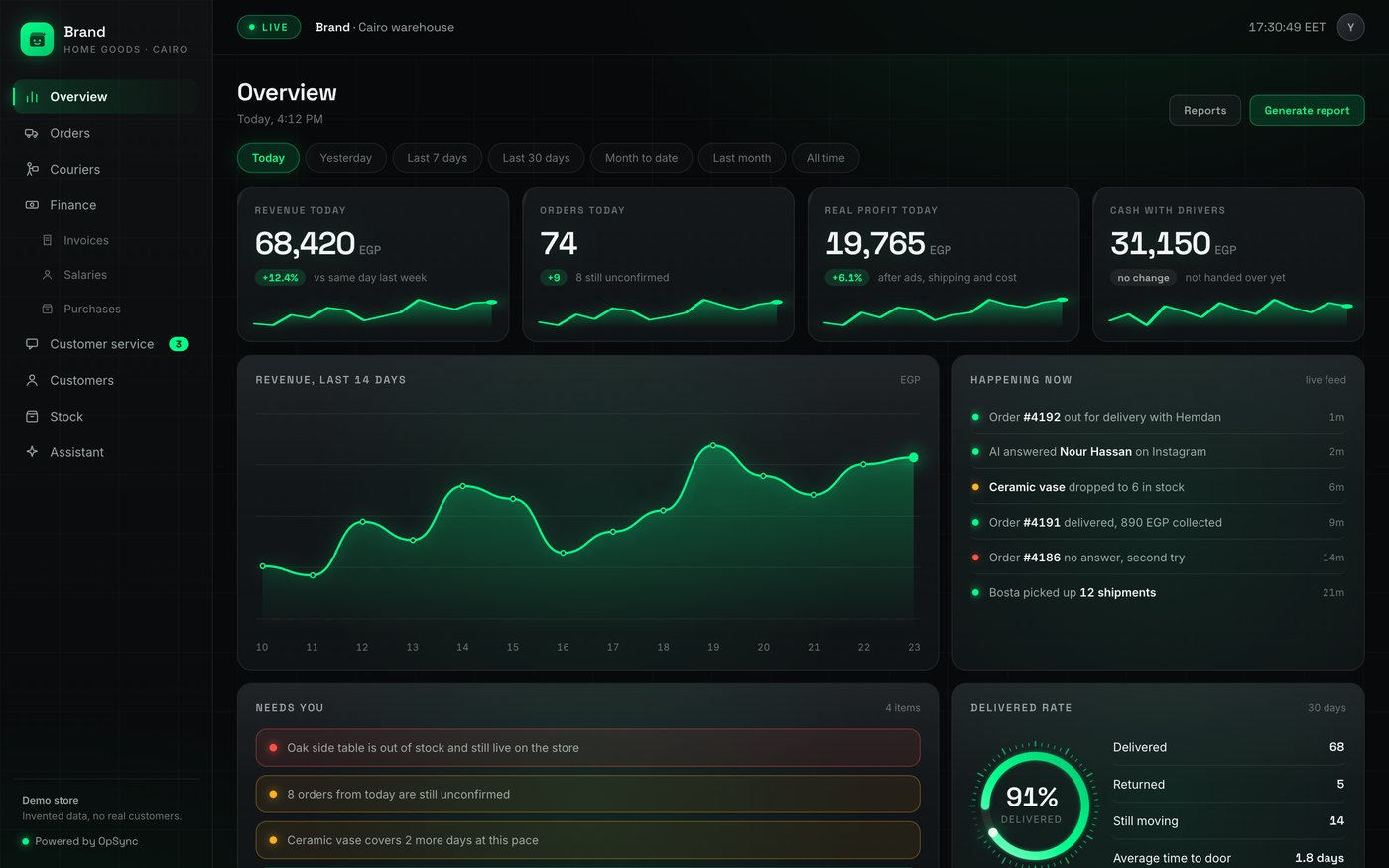Click the day 23 revenue chart point
This screenshot has height=868, width=1389.
[913, 457]
